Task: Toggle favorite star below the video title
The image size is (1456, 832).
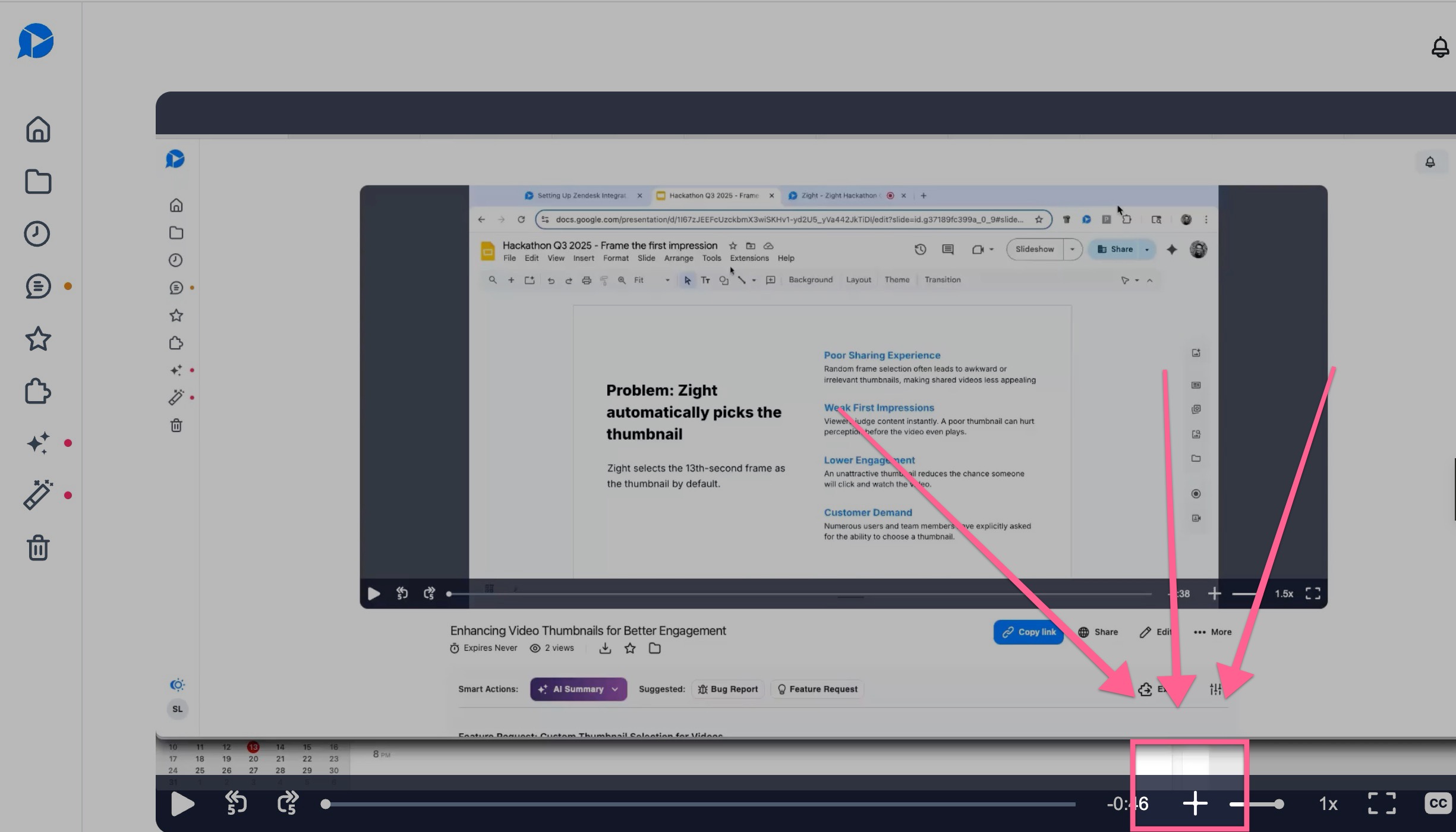Action: coord(630,648)
